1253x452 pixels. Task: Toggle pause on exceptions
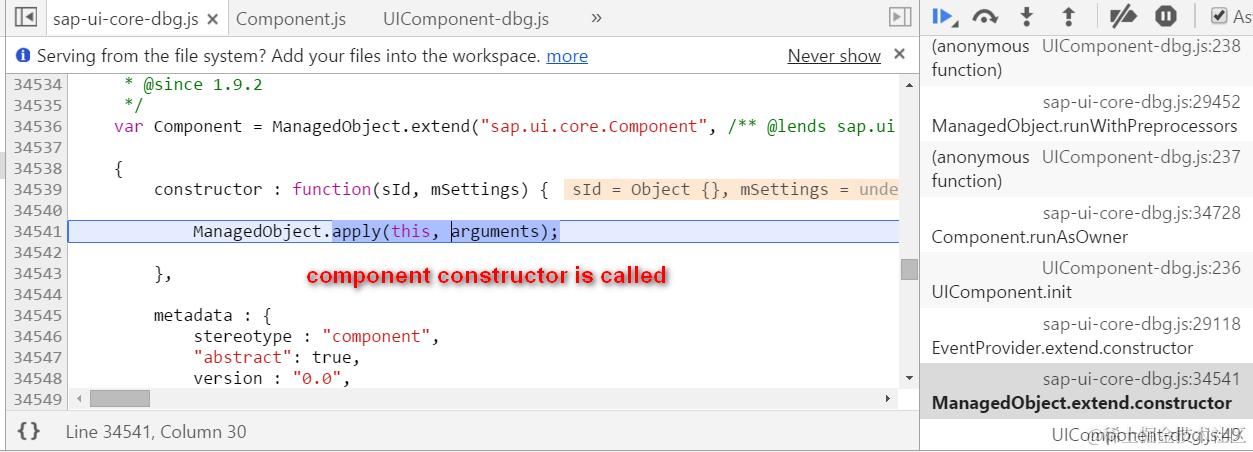[x=1166, y=16]
